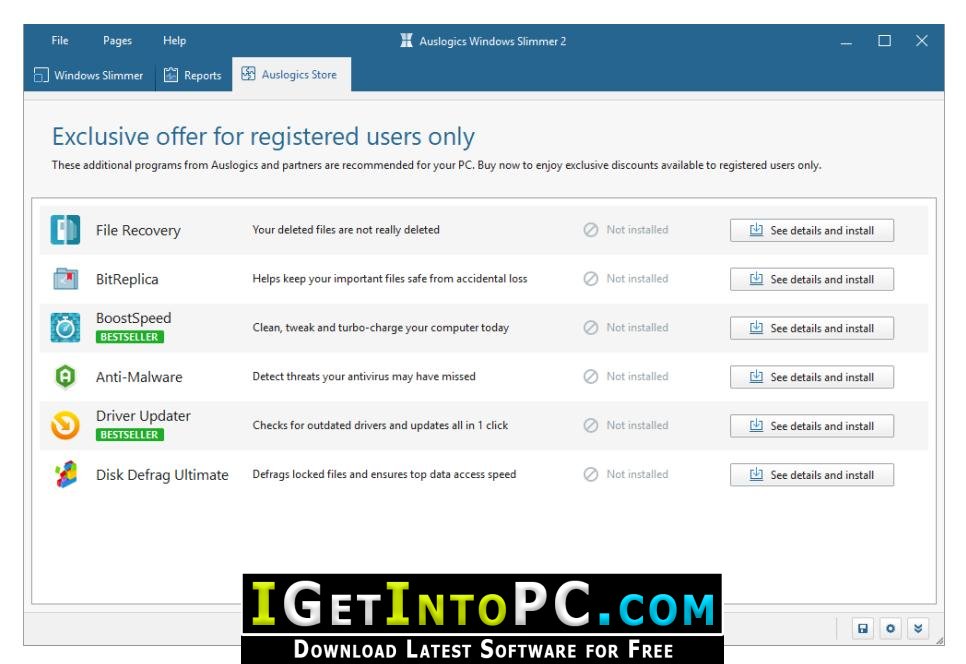Close the Windows Slimmer window
This screenshot has height=664, width=966.
pos(922,41)
